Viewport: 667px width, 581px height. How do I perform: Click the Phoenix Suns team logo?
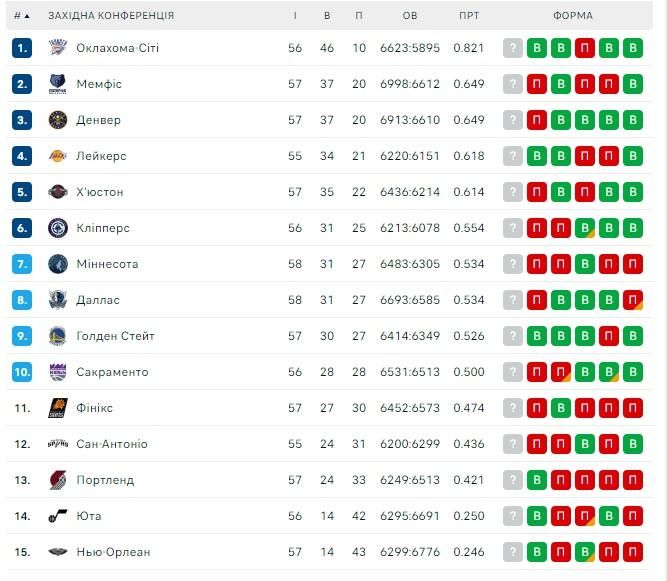pos(57,408)
